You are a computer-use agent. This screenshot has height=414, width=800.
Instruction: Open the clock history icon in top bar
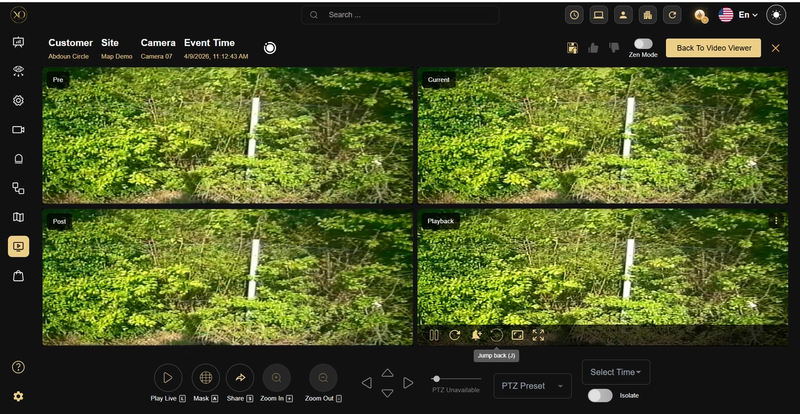pos(574,15)
